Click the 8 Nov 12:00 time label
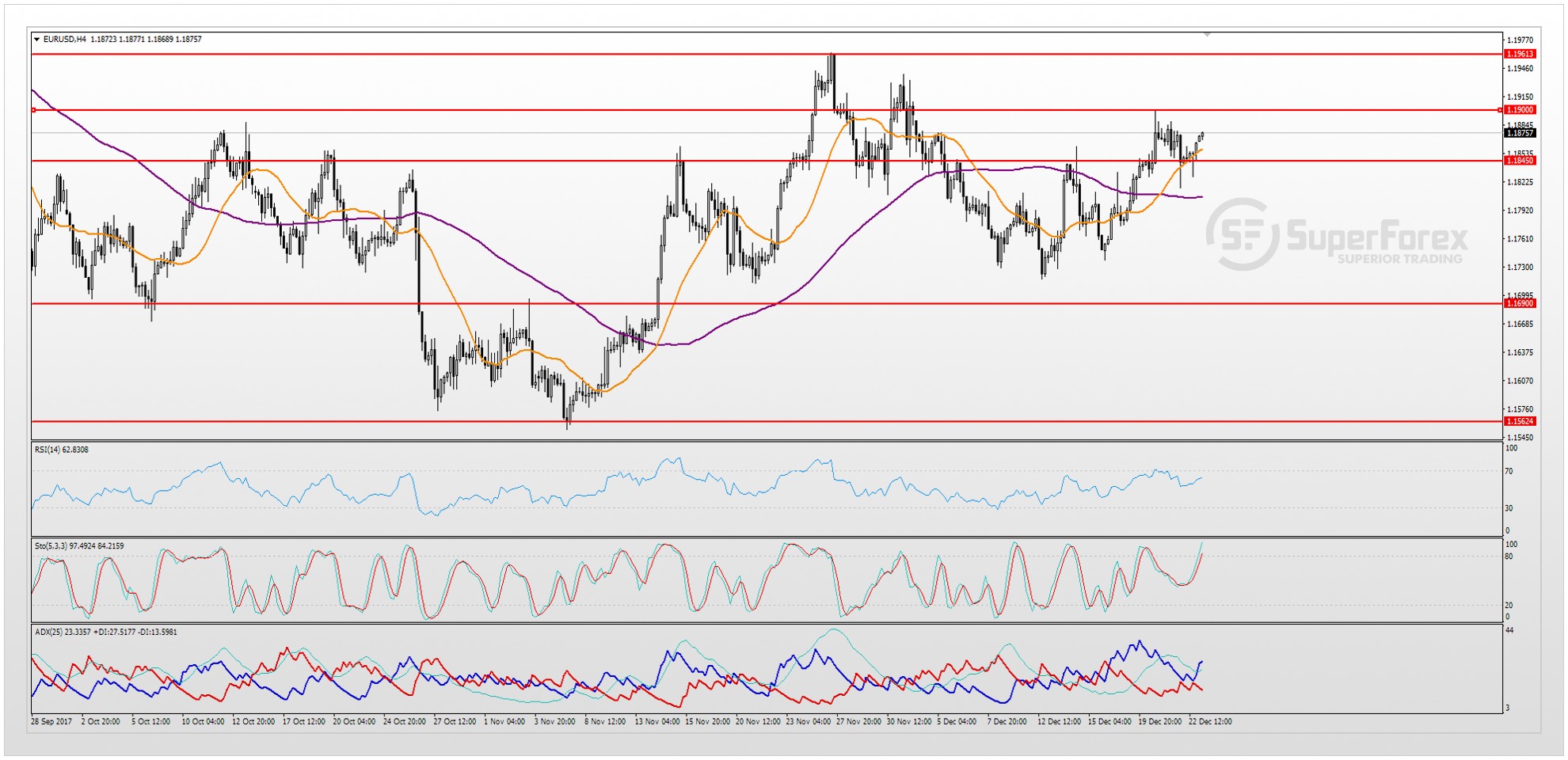Image resolution: width=1568 pixels, height=760 pixels. click(x=605, y=721)
